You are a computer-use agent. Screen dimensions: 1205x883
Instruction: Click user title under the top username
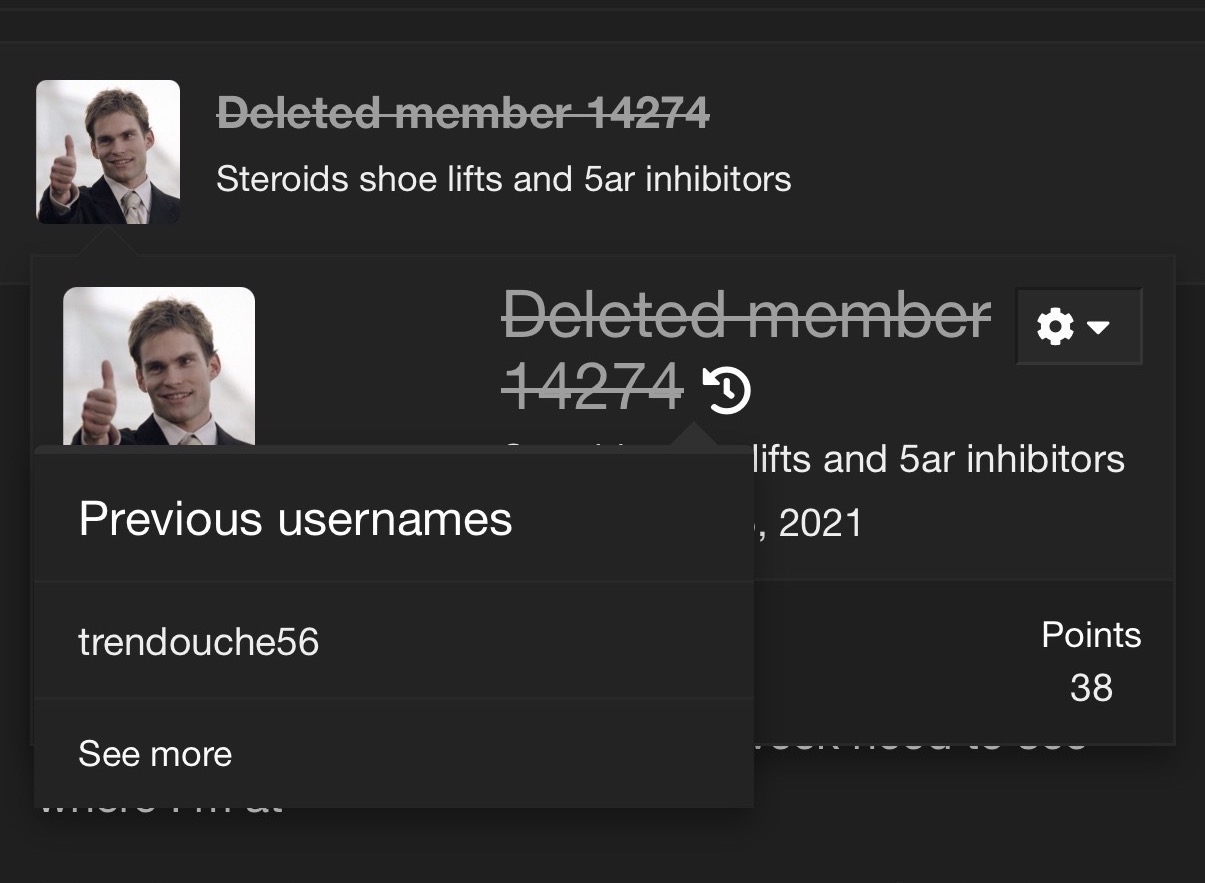coord(503,180)
